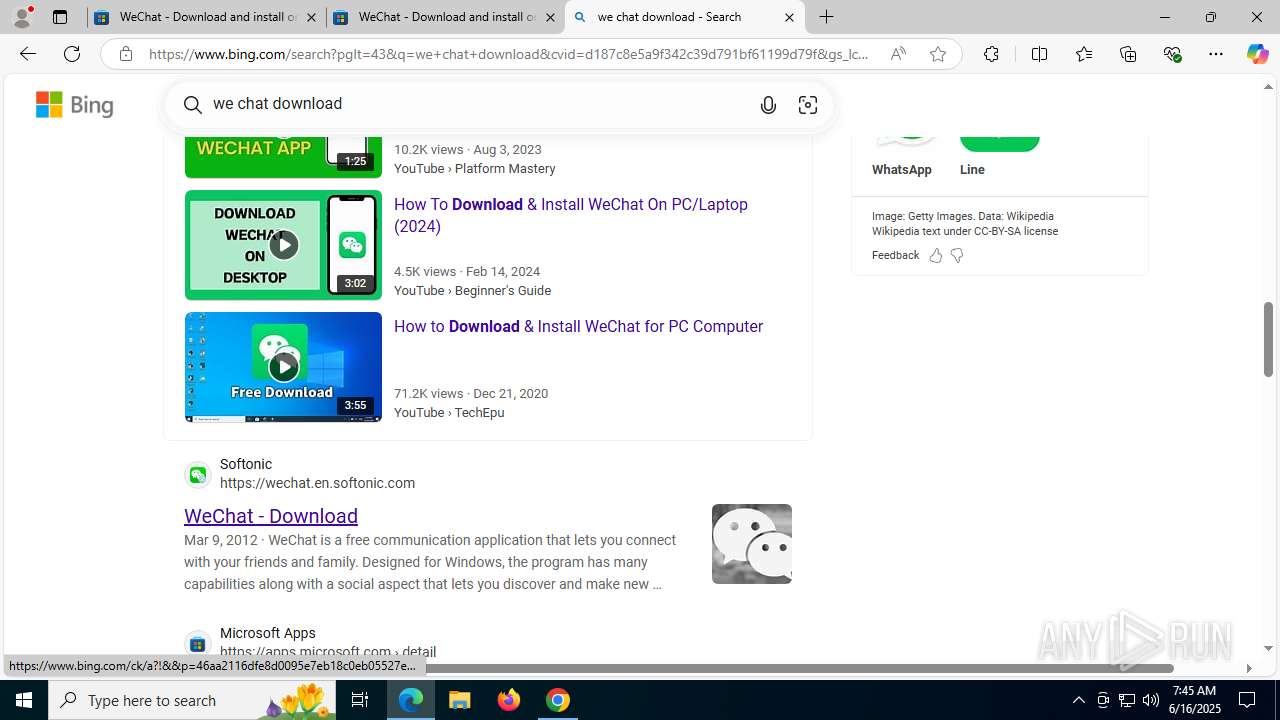Open the notification center icon
1280x720 pixels.
point(1247,700)
